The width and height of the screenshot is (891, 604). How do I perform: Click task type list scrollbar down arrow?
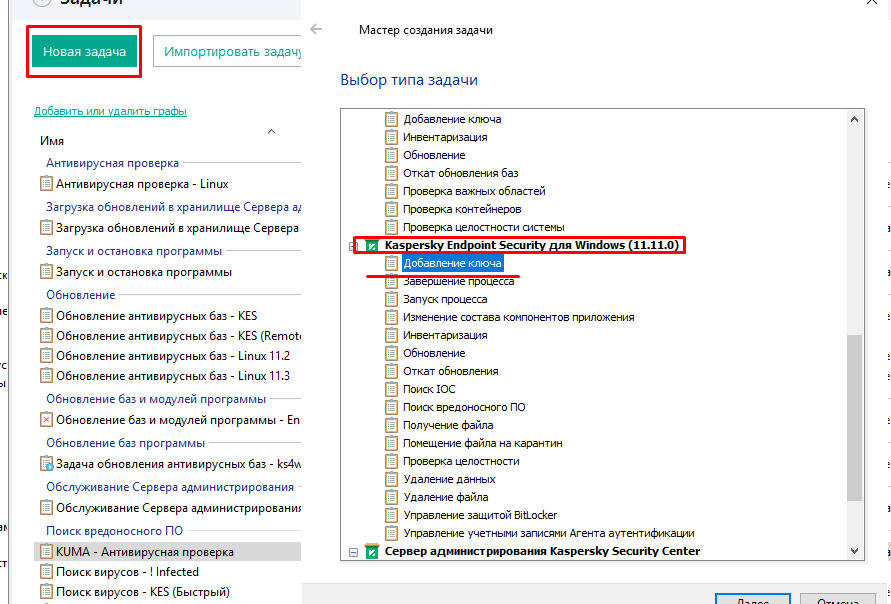(854, 551)
